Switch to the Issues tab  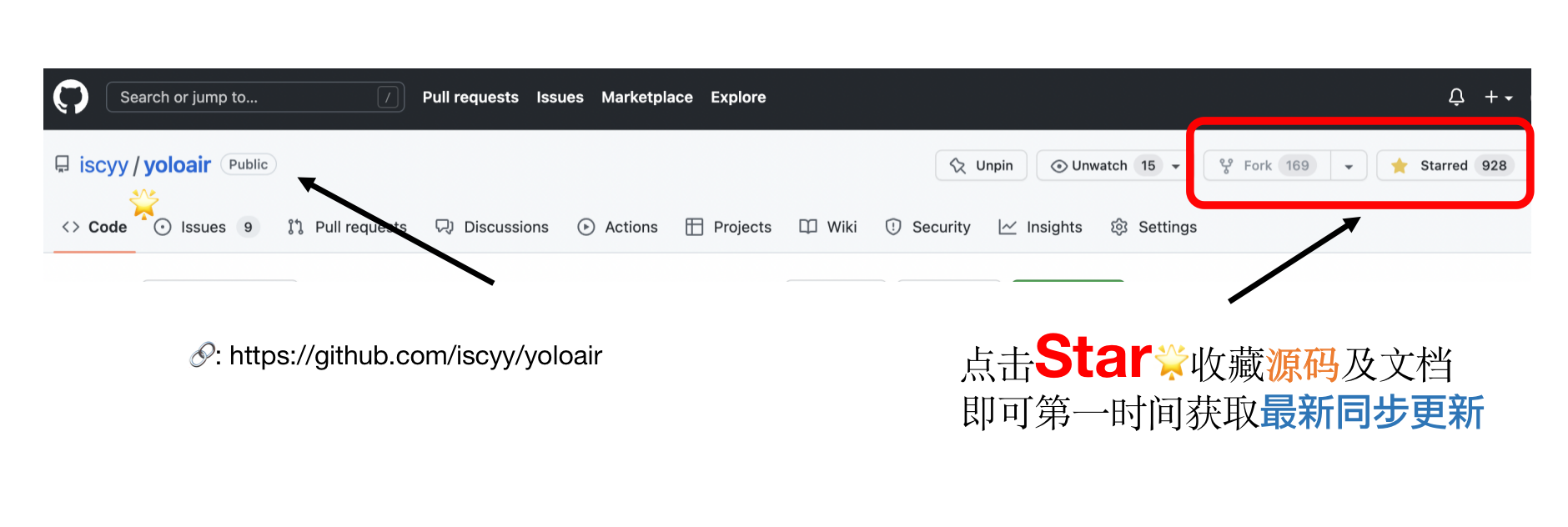[207, 227]
